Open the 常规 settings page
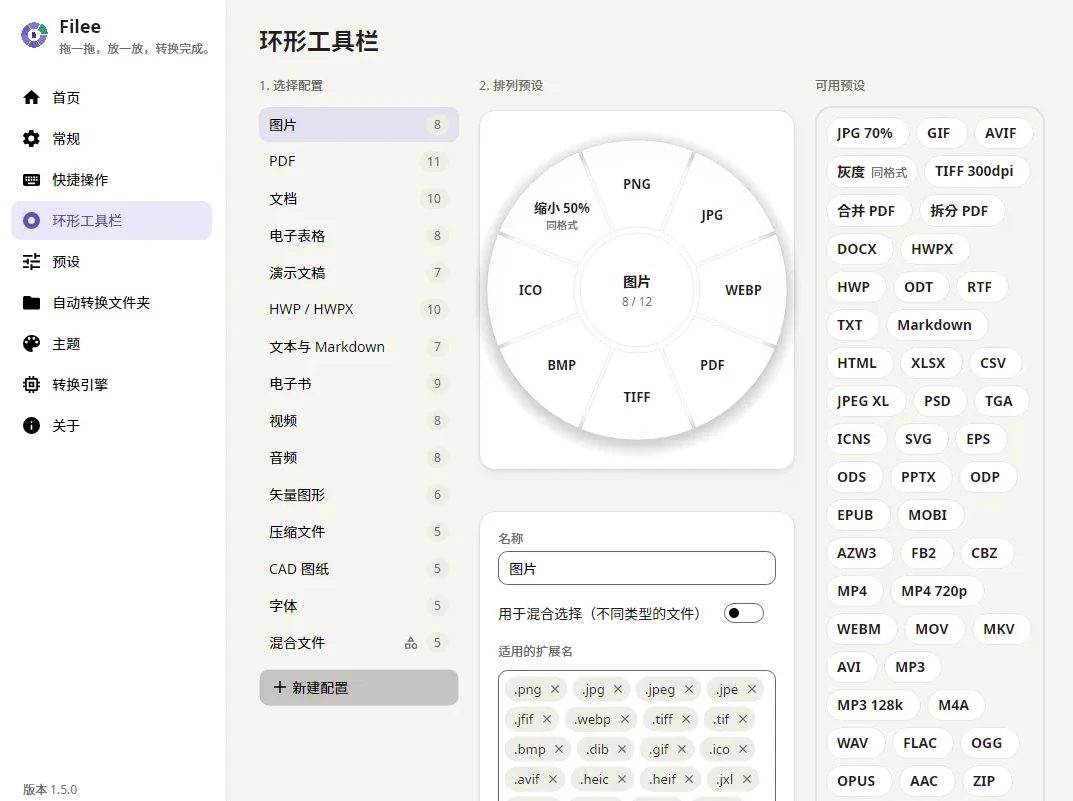This screenshot has width=1073, height=801. [112, 138]
